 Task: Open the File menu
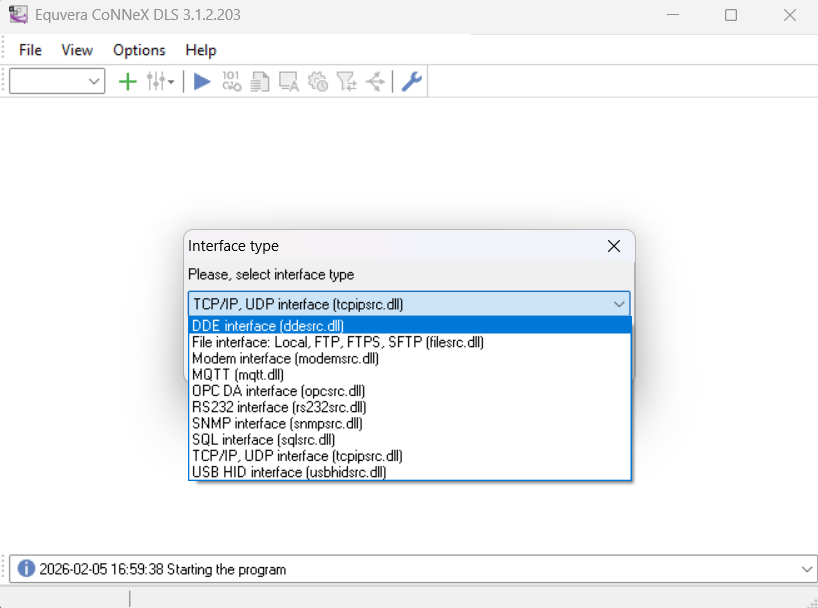(x=30, y=50)
